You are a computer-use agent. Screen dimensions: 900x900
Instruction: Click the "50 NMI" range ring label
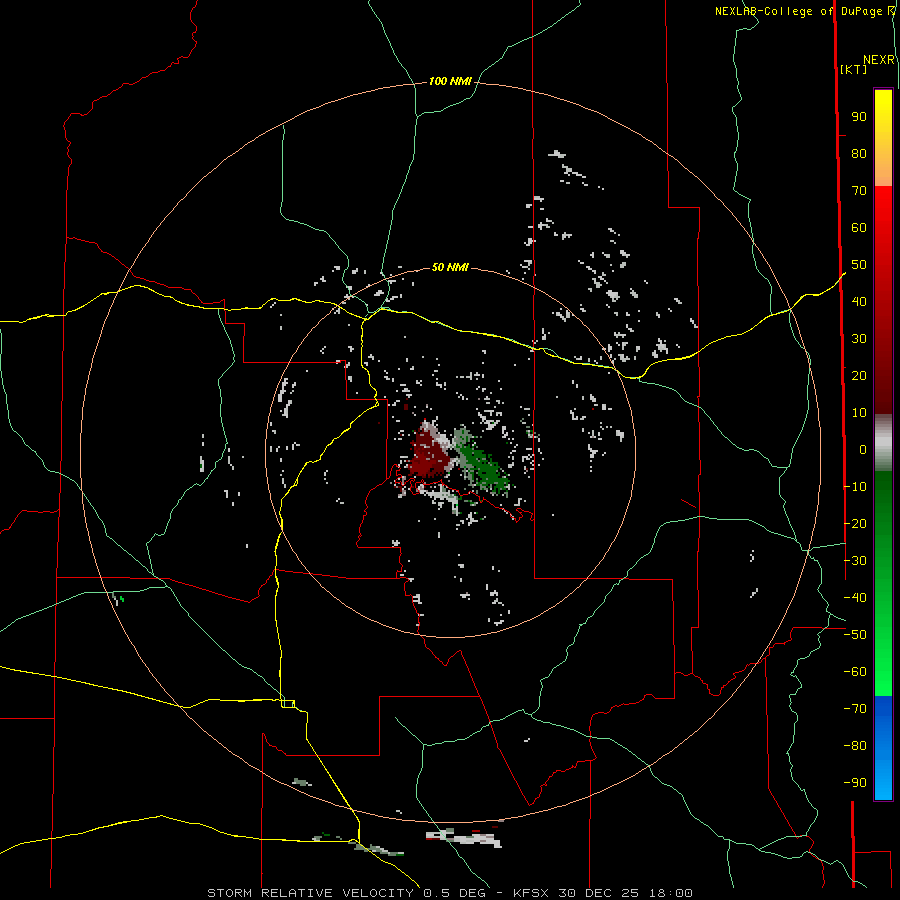pyautogui.click(x=450, y=267)
